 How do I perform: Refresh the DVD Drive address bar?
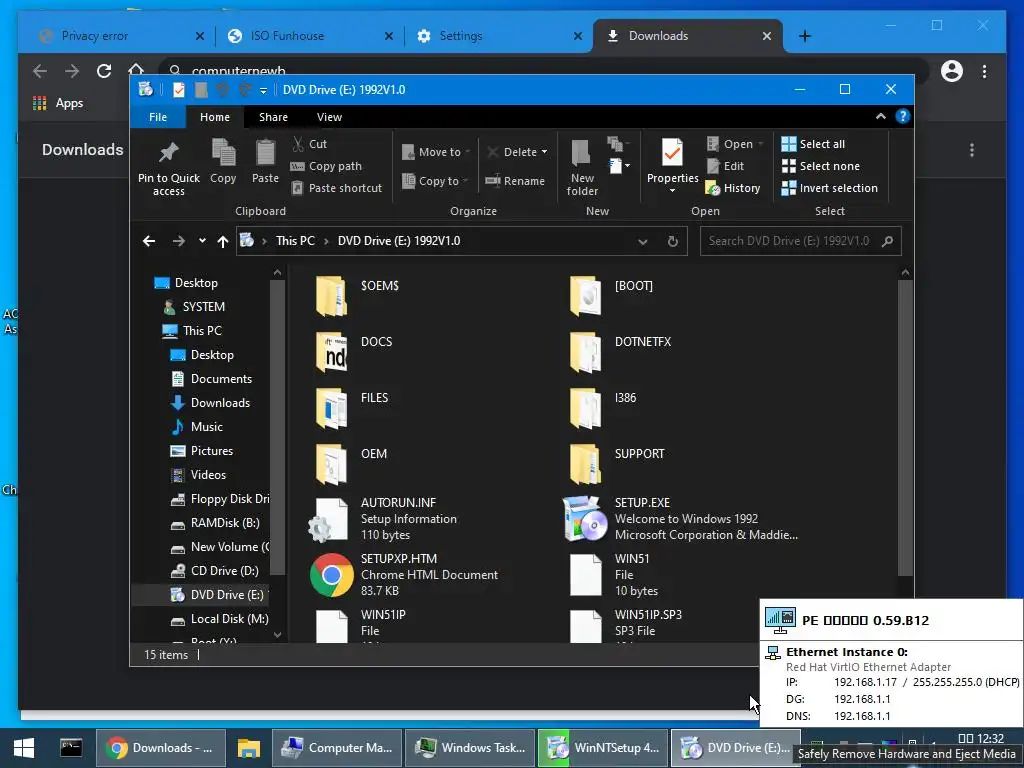(673, 241)
